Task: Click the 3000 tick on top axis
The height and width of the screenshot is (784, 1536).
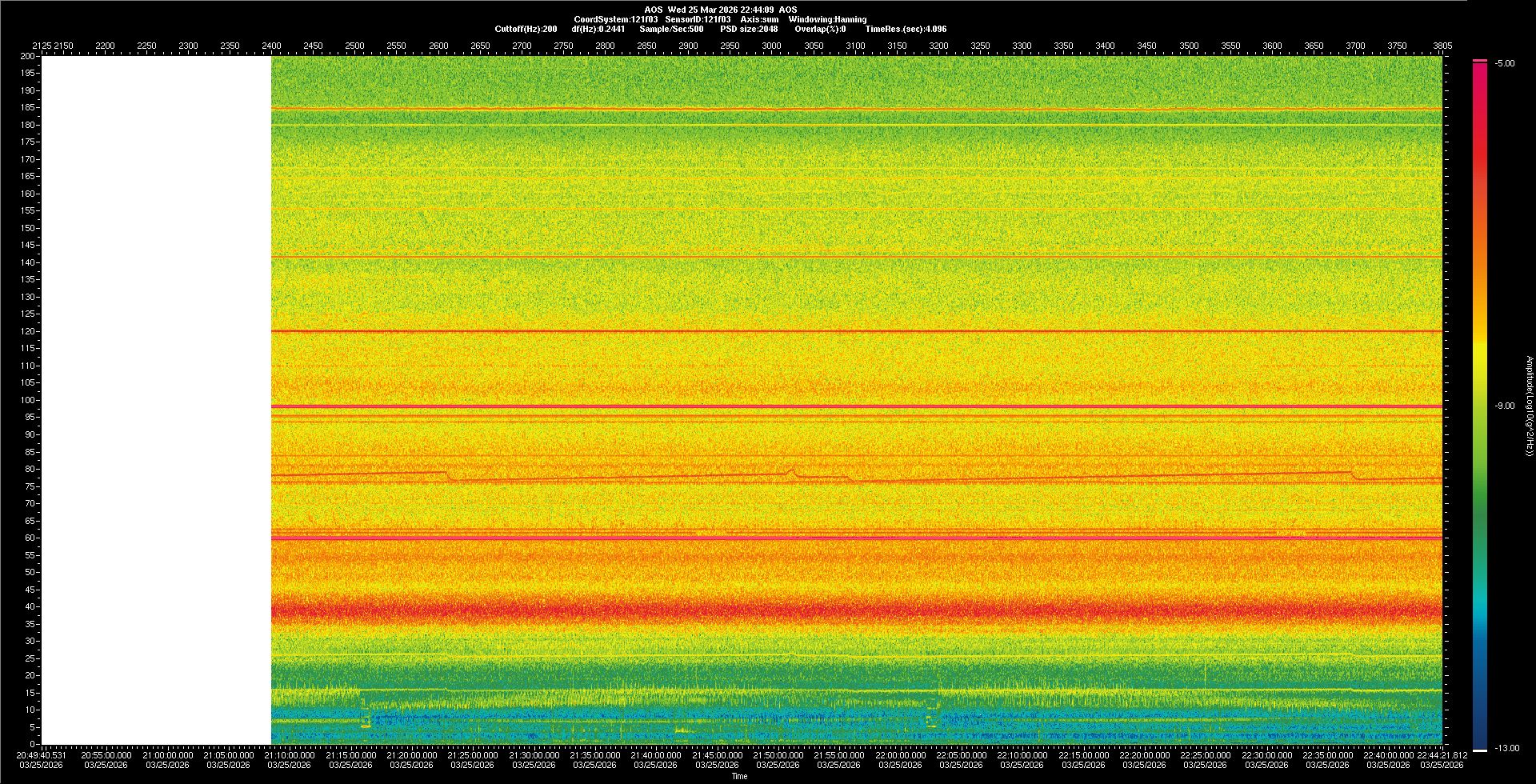Action: click(771, 46)
